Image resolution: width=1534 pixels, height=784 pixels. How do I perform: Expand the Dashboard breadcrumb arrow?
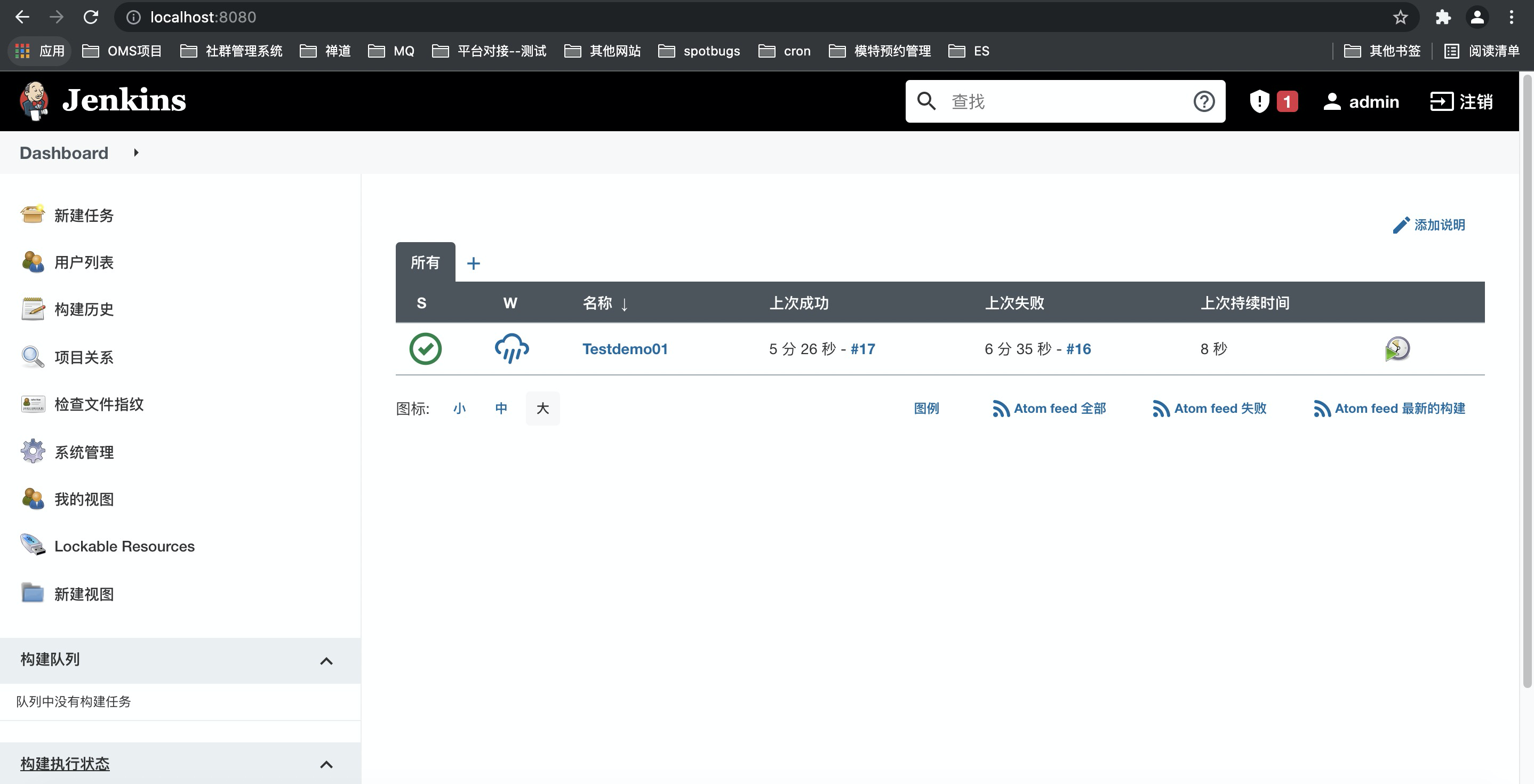(137, 153)
